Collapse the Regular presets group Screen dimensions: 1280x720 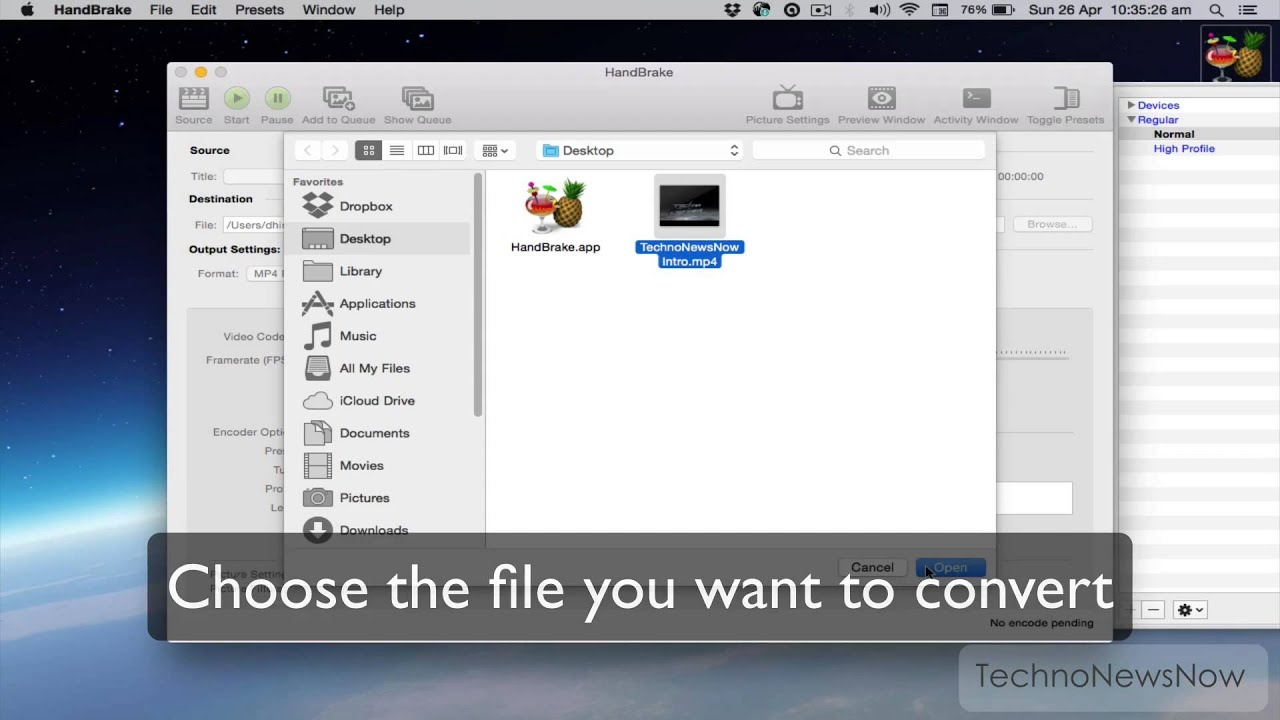pyautogui.click(x=1132, y=120)
